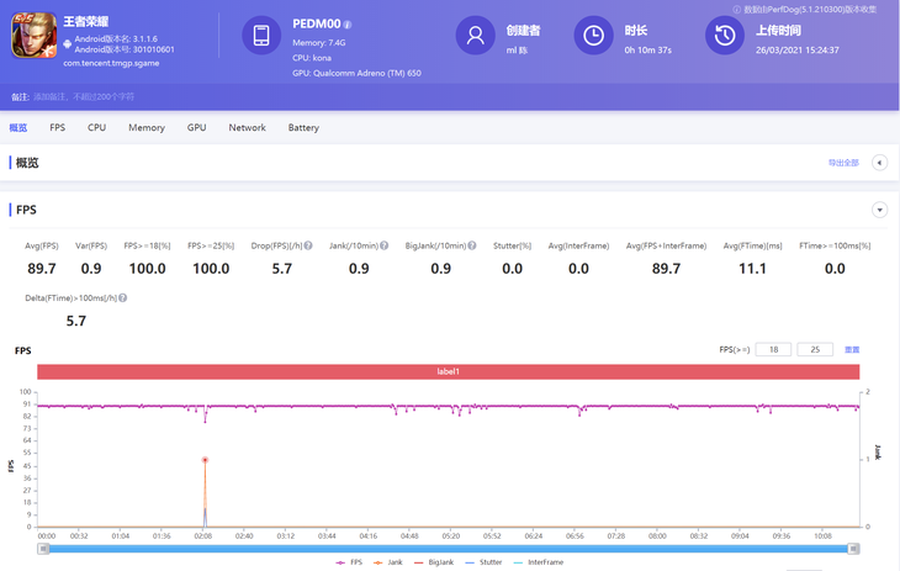This screenshot has height=571, width=900.
Task: Click the upload time history icon
Action: (x=724, y=36)
